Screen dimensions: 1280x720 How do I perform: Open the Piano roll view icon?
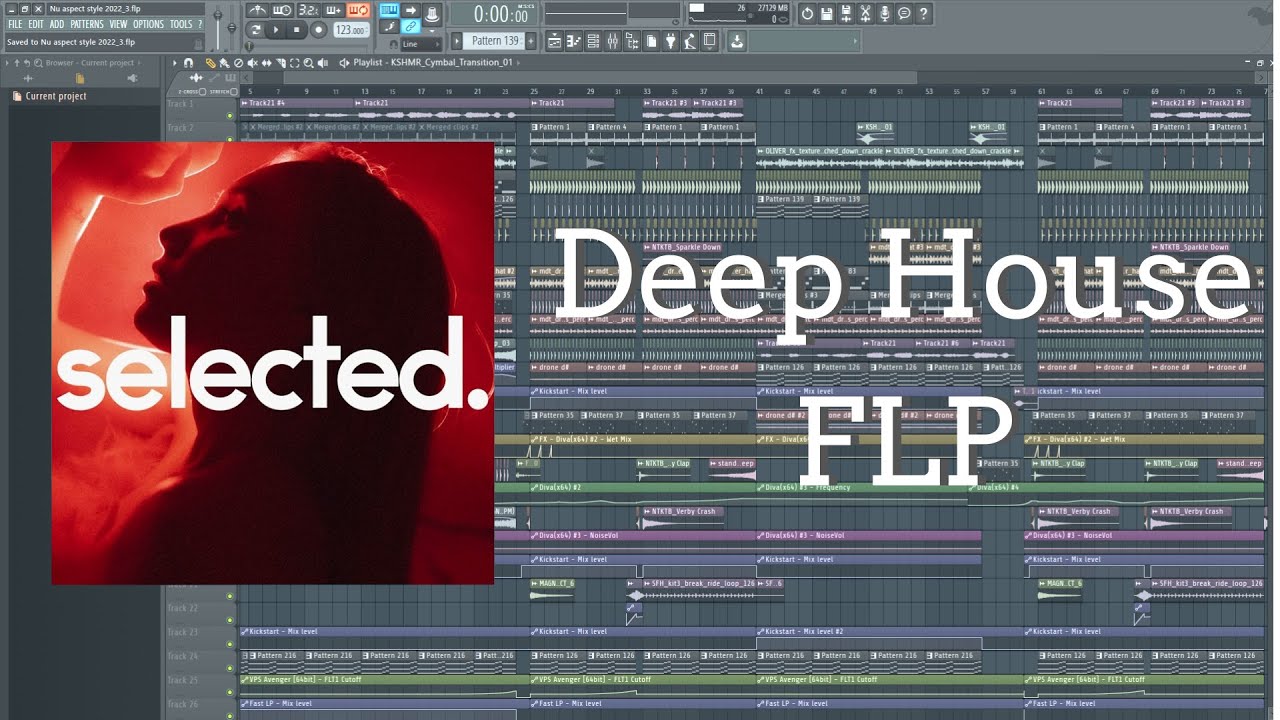tap(574, 41)
